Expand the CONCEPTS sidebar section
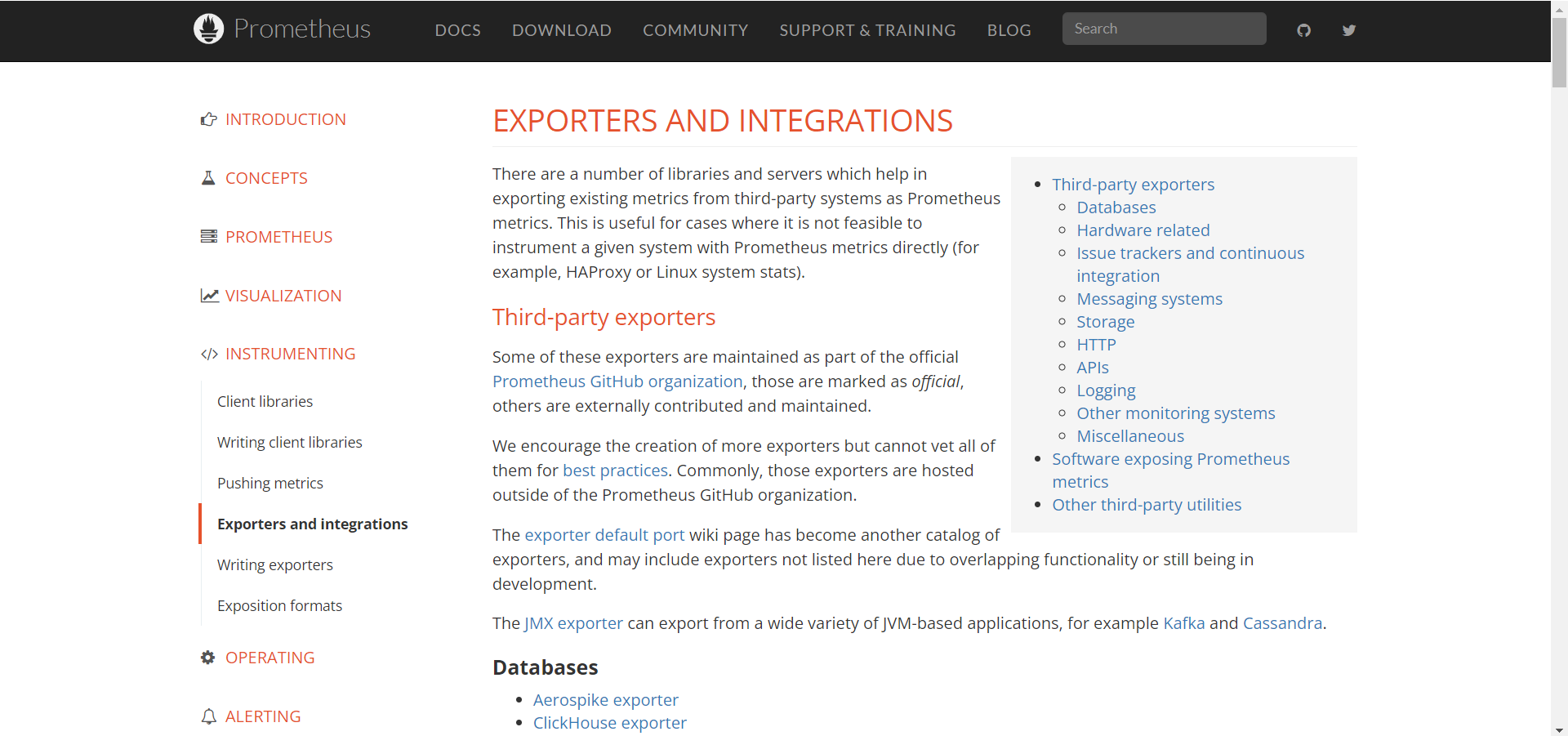 point(266,178)
